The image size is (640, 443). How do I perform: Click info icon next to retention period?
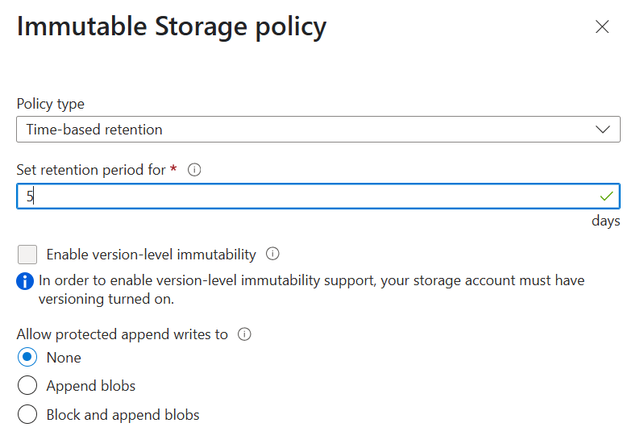point(194,169)
